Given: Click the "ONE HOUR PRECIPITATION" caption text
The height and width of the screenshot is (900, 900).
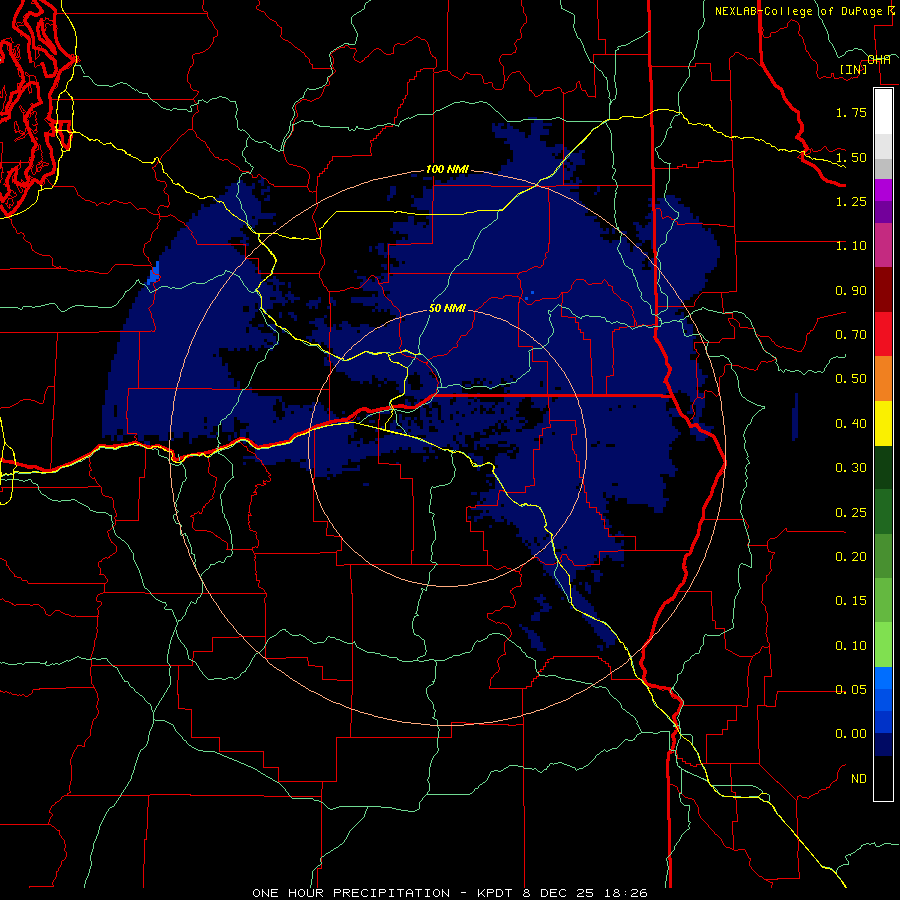Looking at the screenshot, I should click(x=351, y=893).
